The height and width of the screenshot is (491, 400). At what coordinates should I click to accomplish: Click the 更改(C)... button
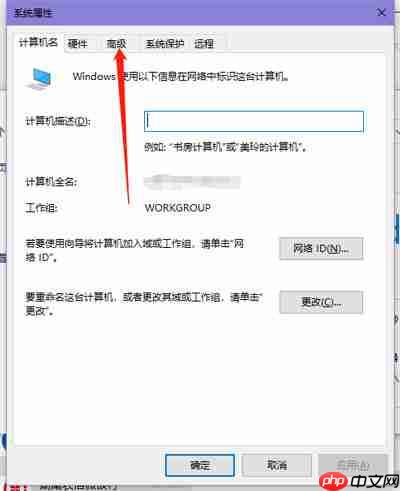tap(321, 302)
